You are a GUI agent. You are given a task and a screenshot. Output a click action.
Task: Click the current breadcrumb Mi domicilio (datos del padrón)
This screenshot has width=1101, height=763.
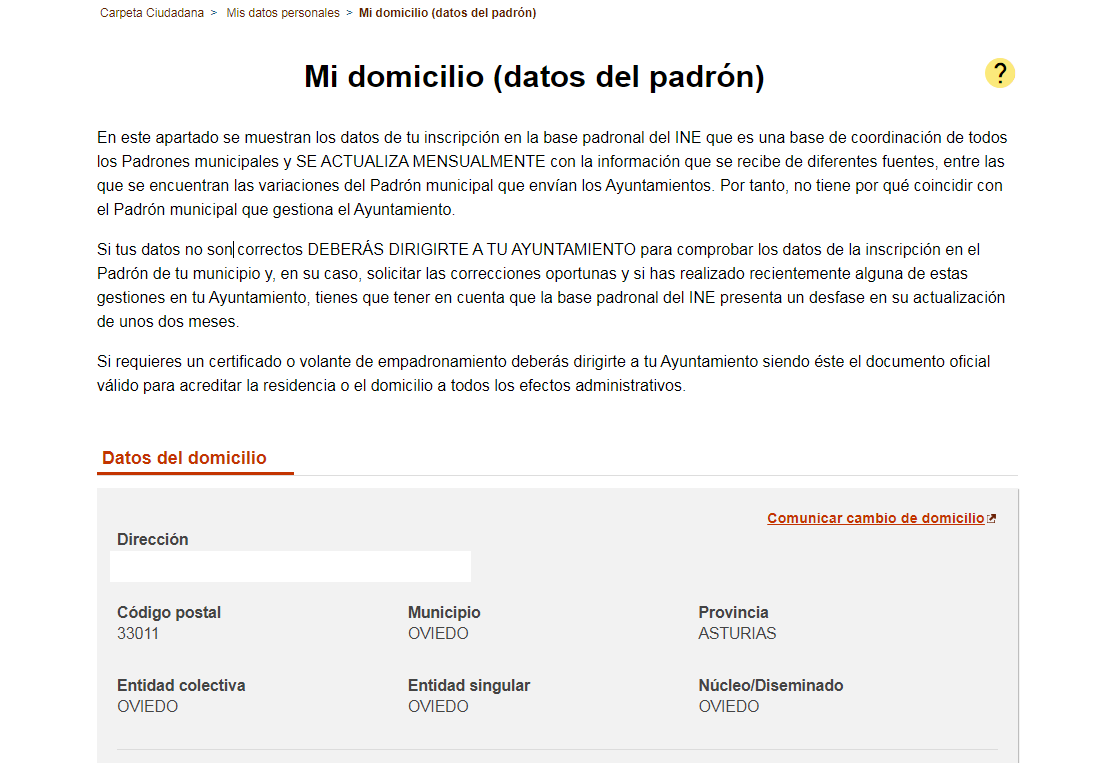[x=447, y=13]
